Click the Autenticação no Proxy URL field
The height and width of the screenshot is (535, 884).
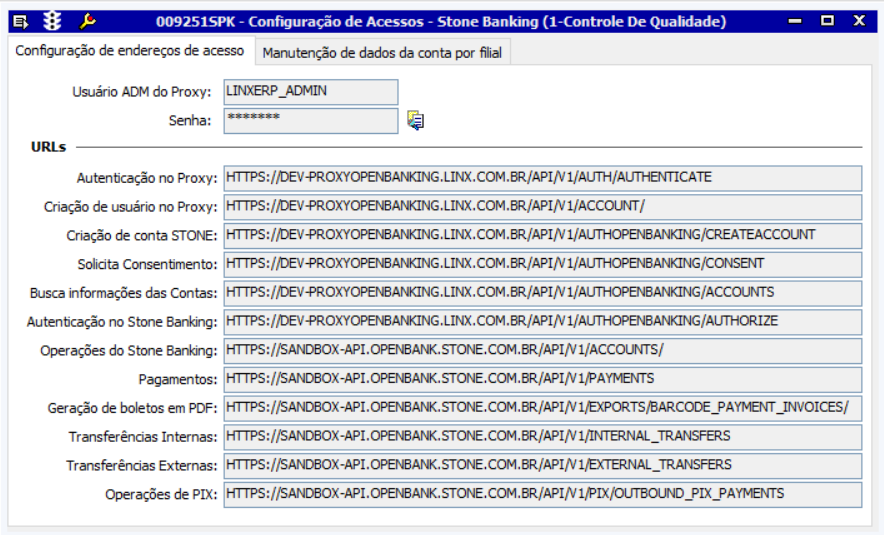[542, 178]
